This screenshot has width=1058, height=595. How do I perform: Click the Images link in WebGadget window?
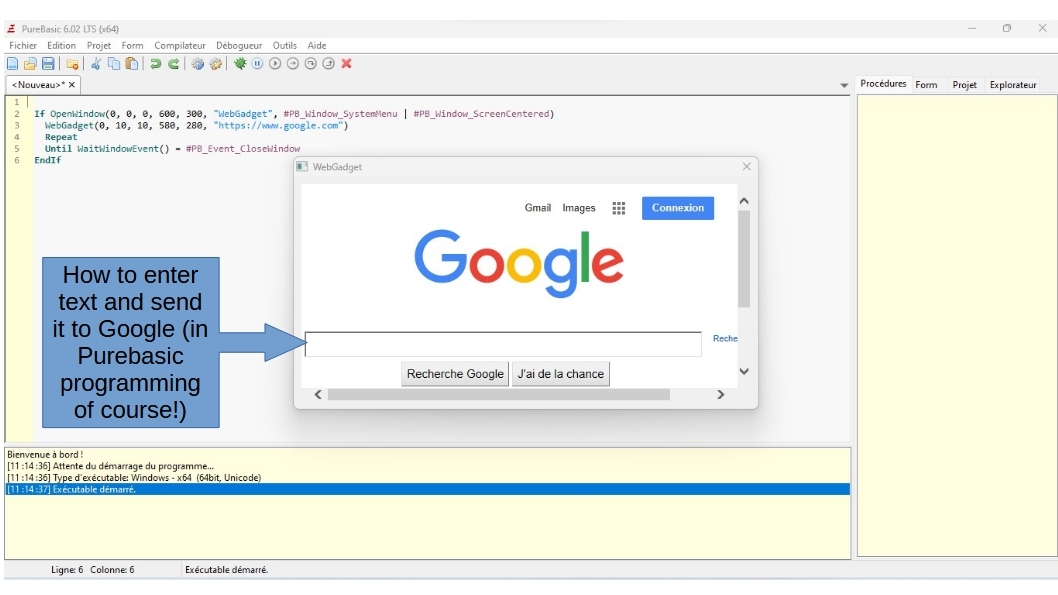[x=579, y=208]
